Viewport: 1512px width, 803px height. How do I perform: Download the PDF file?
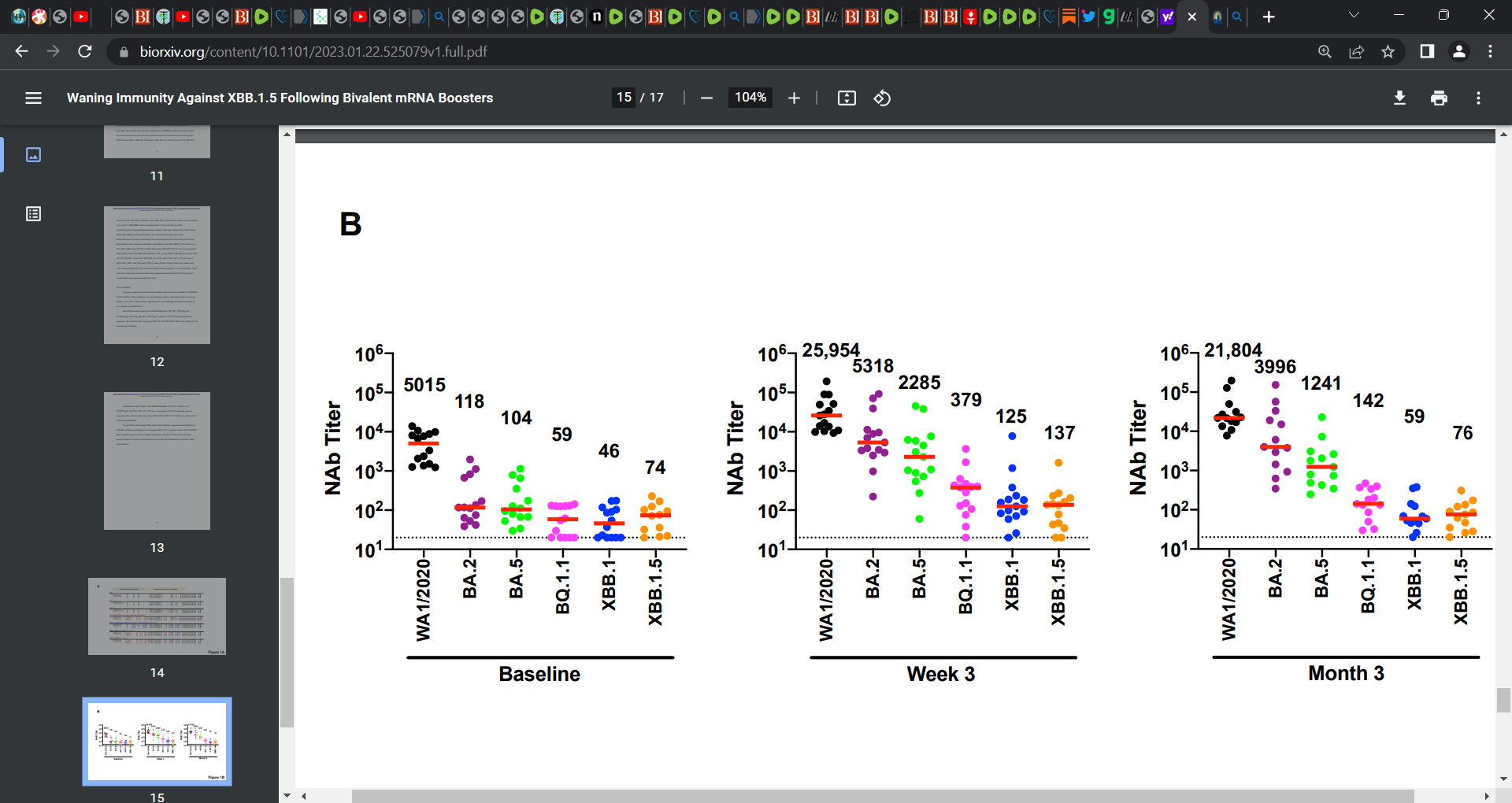1399,98
